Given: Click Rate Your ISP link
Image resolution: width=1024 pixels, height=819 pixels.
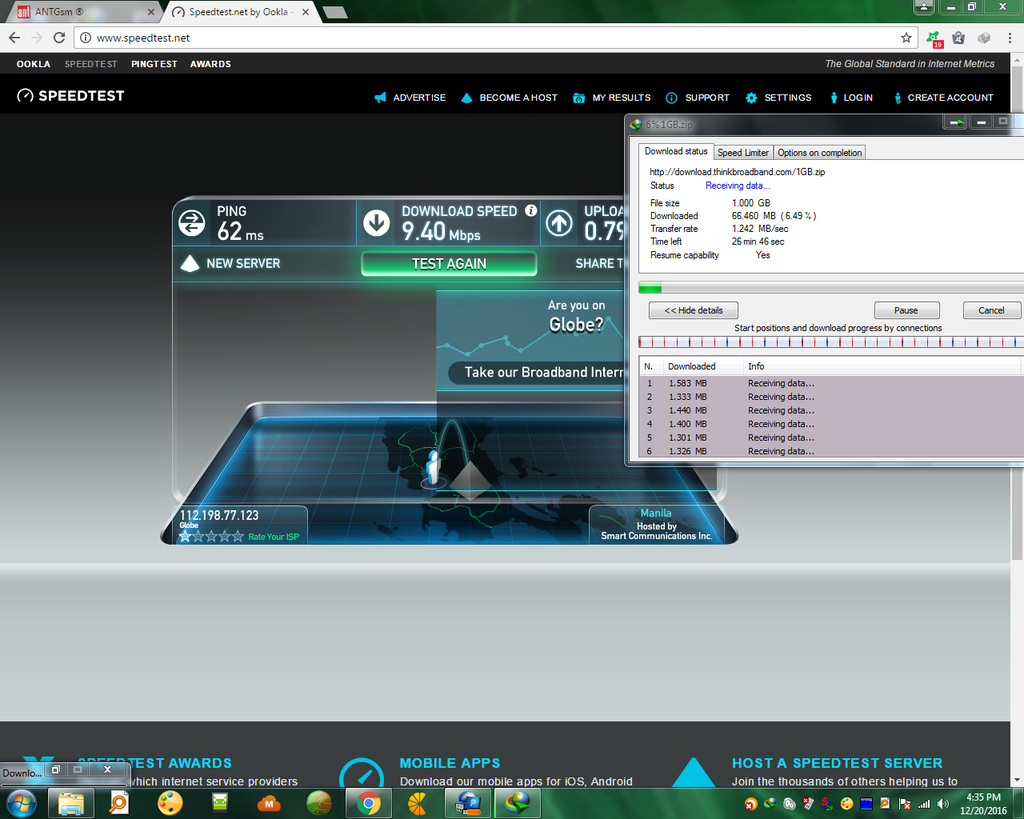Looking at the screenshot, I should click(274, 537).
